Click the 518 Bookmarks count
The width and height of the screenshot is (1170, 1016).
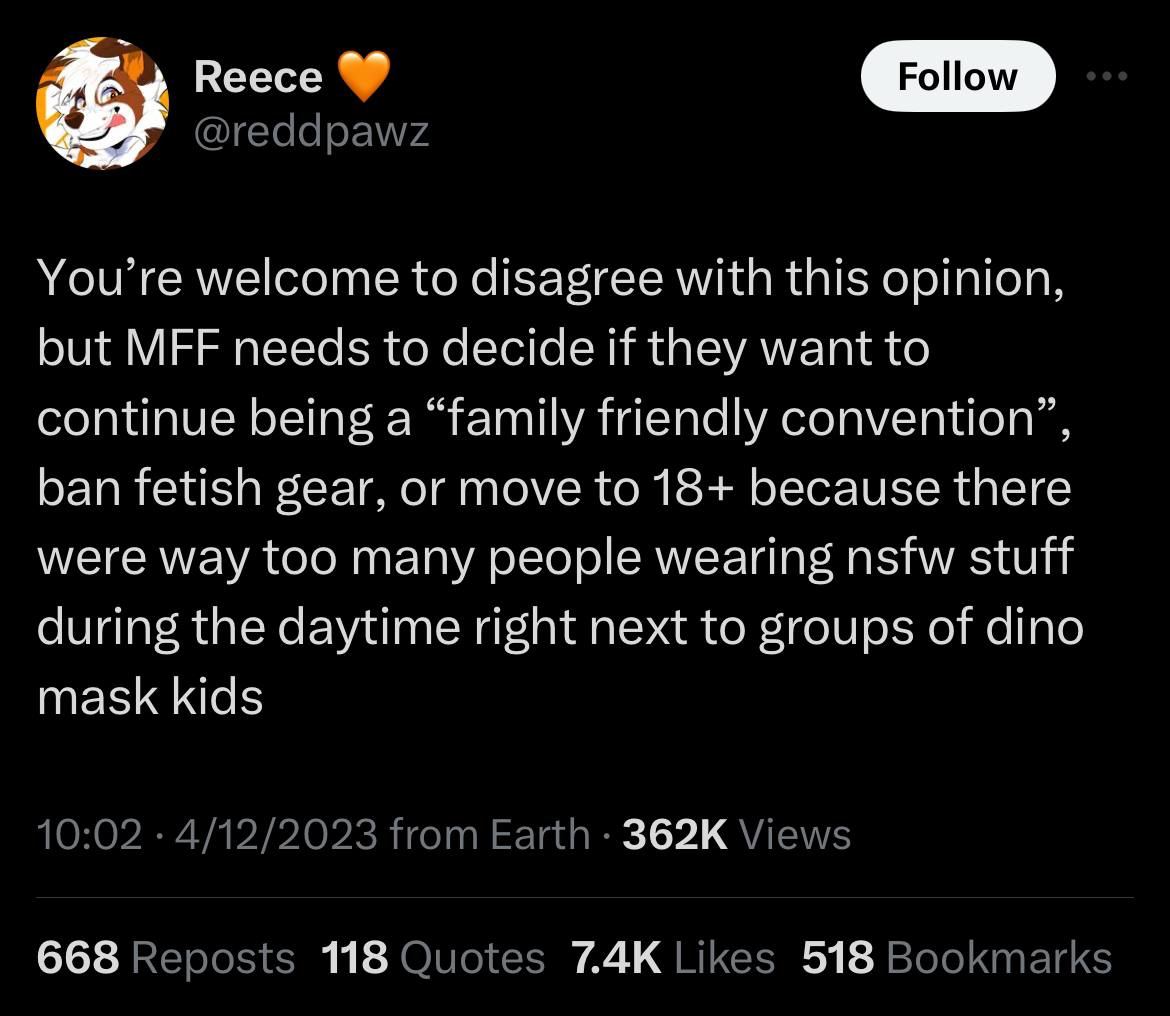(956, 957)
